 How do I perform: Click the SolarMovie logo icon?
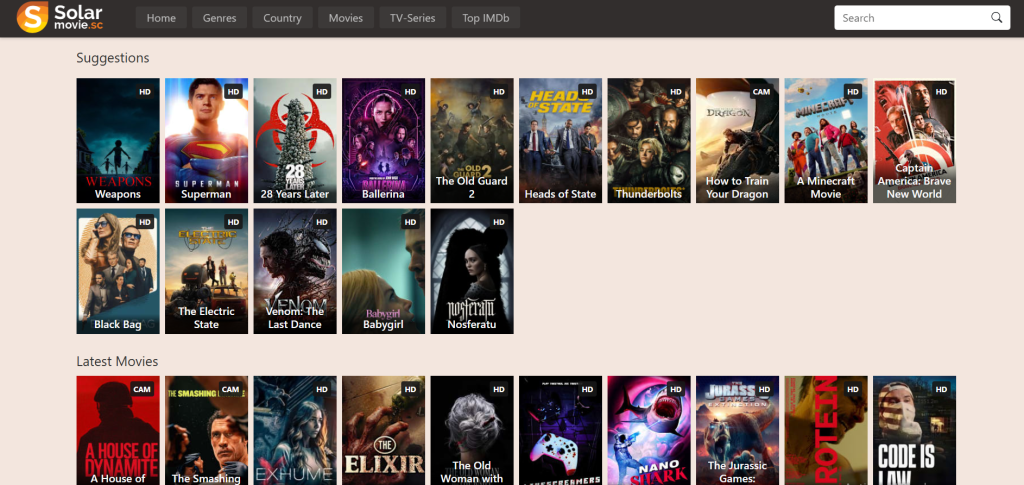32,17
